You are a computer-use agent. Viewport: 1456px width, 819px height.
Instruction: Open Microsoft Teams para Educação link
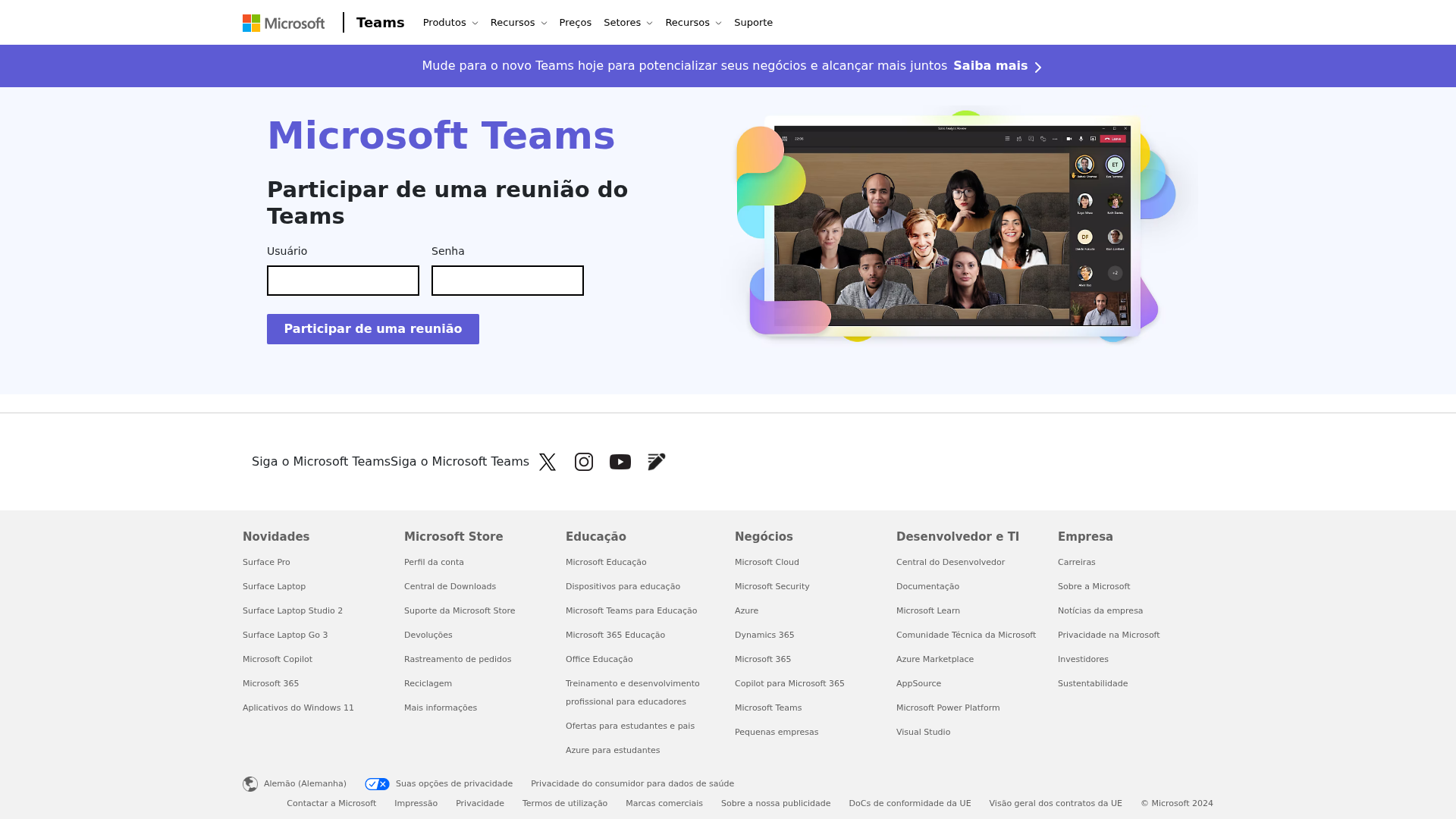coord(631,611)
